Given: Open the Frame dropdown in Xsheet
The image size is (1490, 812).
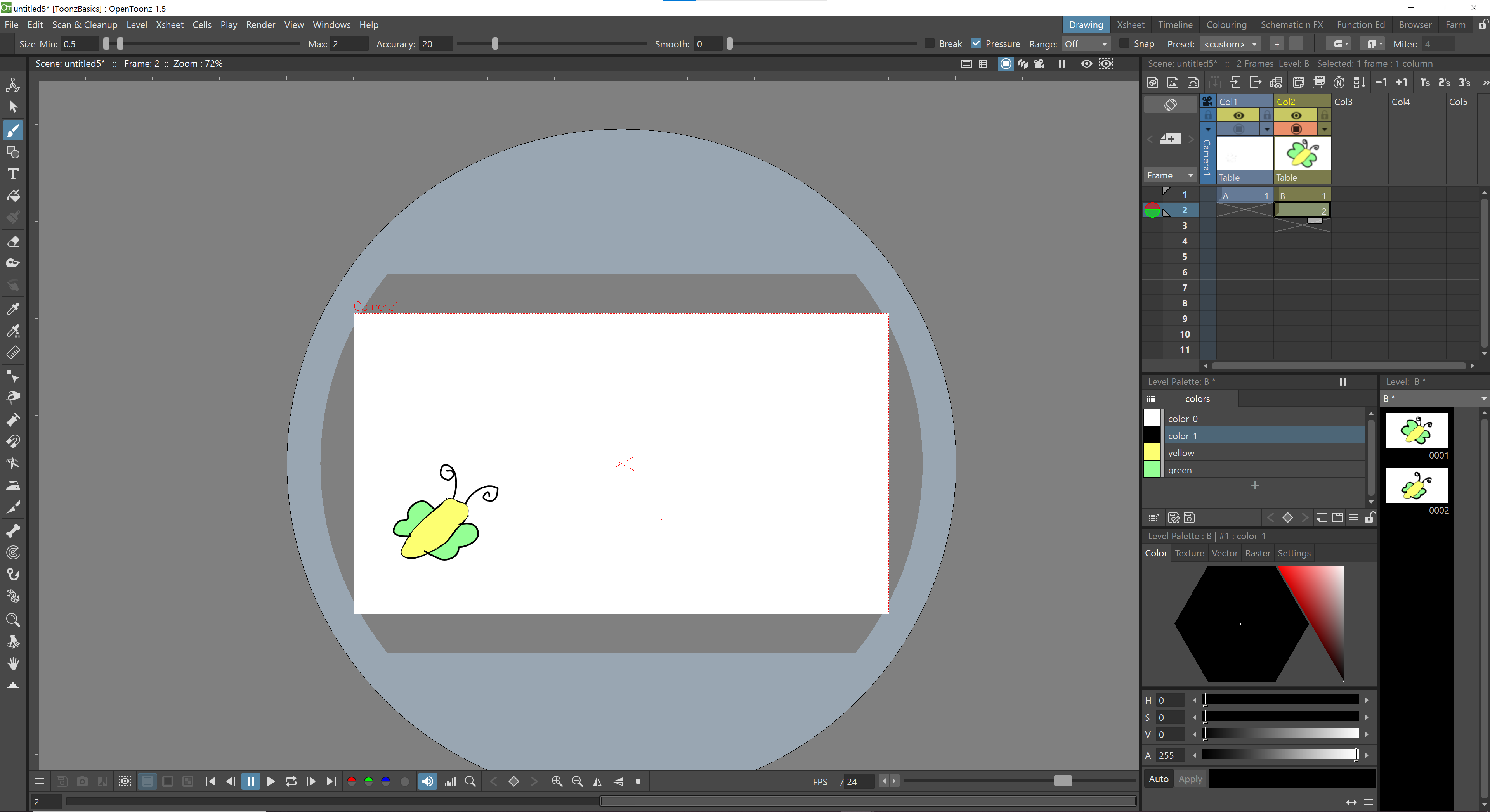Looking at the screenshot, I should coord(1169,175).
